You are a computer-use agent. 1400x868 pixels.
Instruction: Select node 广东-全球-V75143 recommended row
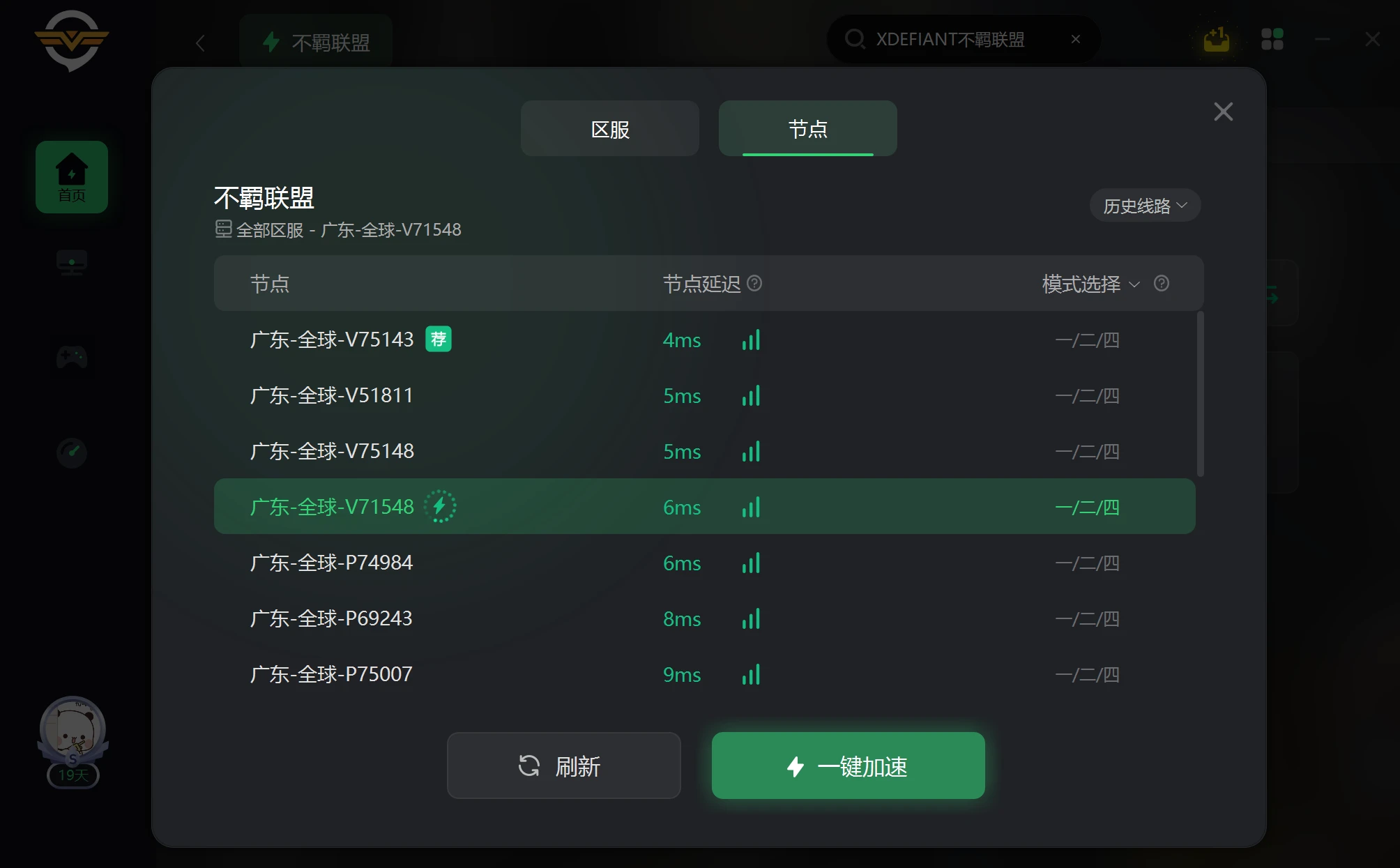click(705, 340)
